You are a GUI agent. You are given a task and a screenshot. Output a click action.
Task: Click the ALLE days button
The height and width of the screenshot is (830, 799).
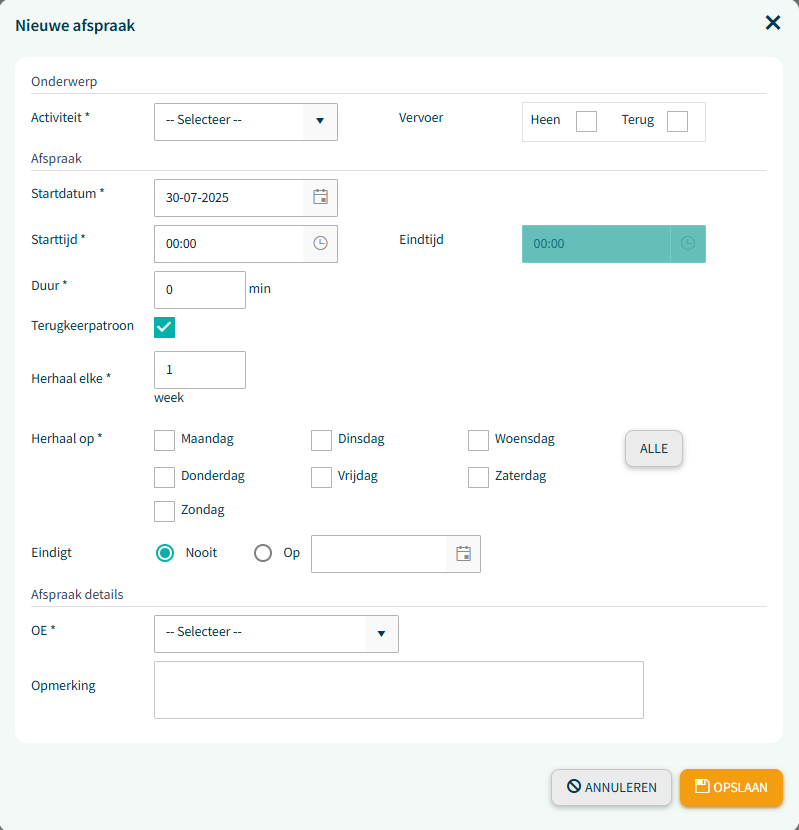point(653,448)
